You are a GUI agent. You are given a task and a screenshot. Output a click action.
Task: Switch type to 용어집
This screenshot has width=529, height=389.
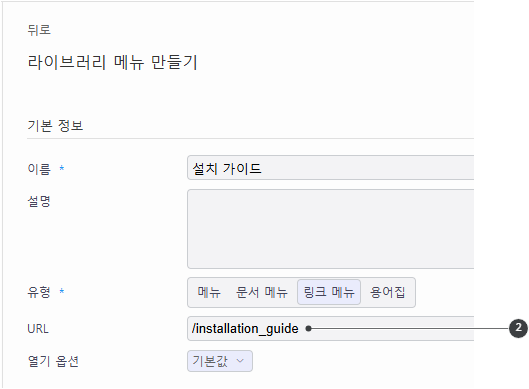click(387, 292)
